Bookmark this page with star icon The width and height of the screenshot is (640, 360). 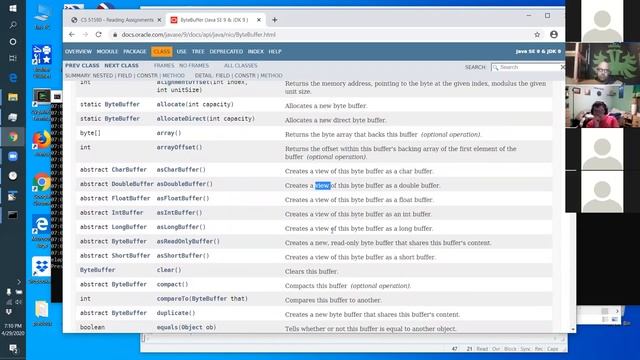pos(537,35)
